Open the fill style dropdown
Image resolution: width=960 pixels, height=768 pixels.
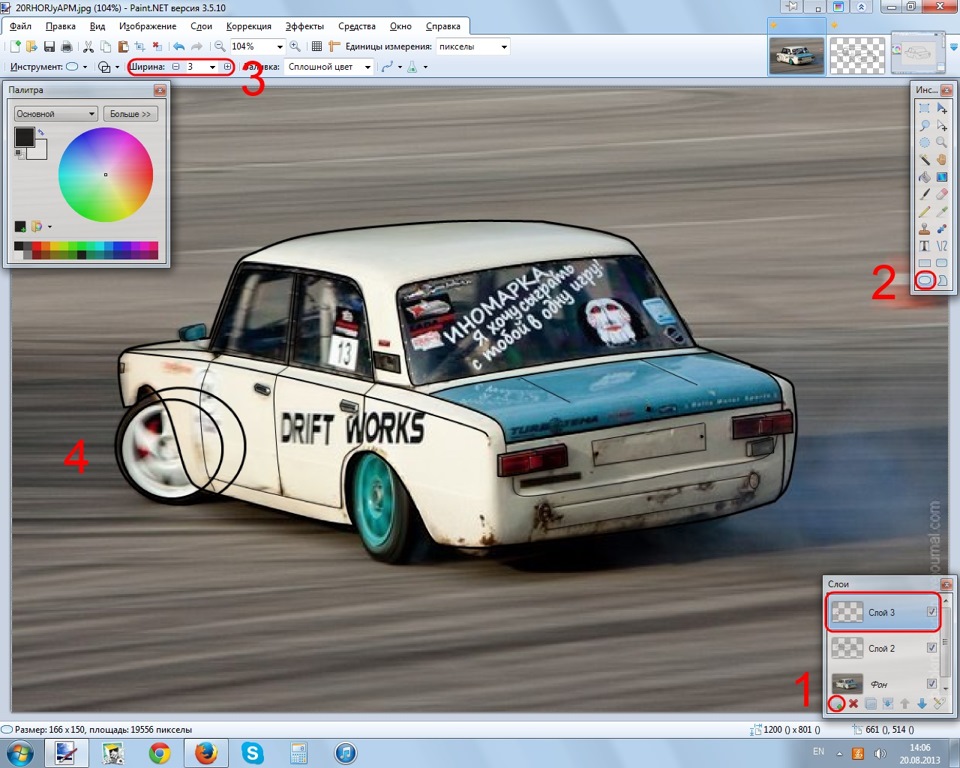(x=367, y=67)
